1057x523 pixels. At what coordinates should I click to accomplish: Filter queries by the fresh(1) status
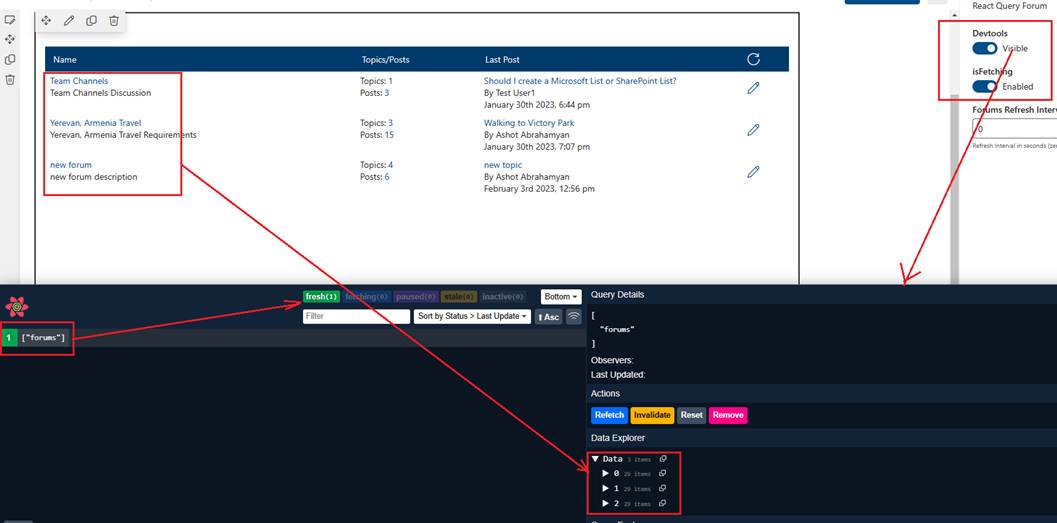(x=321, y=297)
